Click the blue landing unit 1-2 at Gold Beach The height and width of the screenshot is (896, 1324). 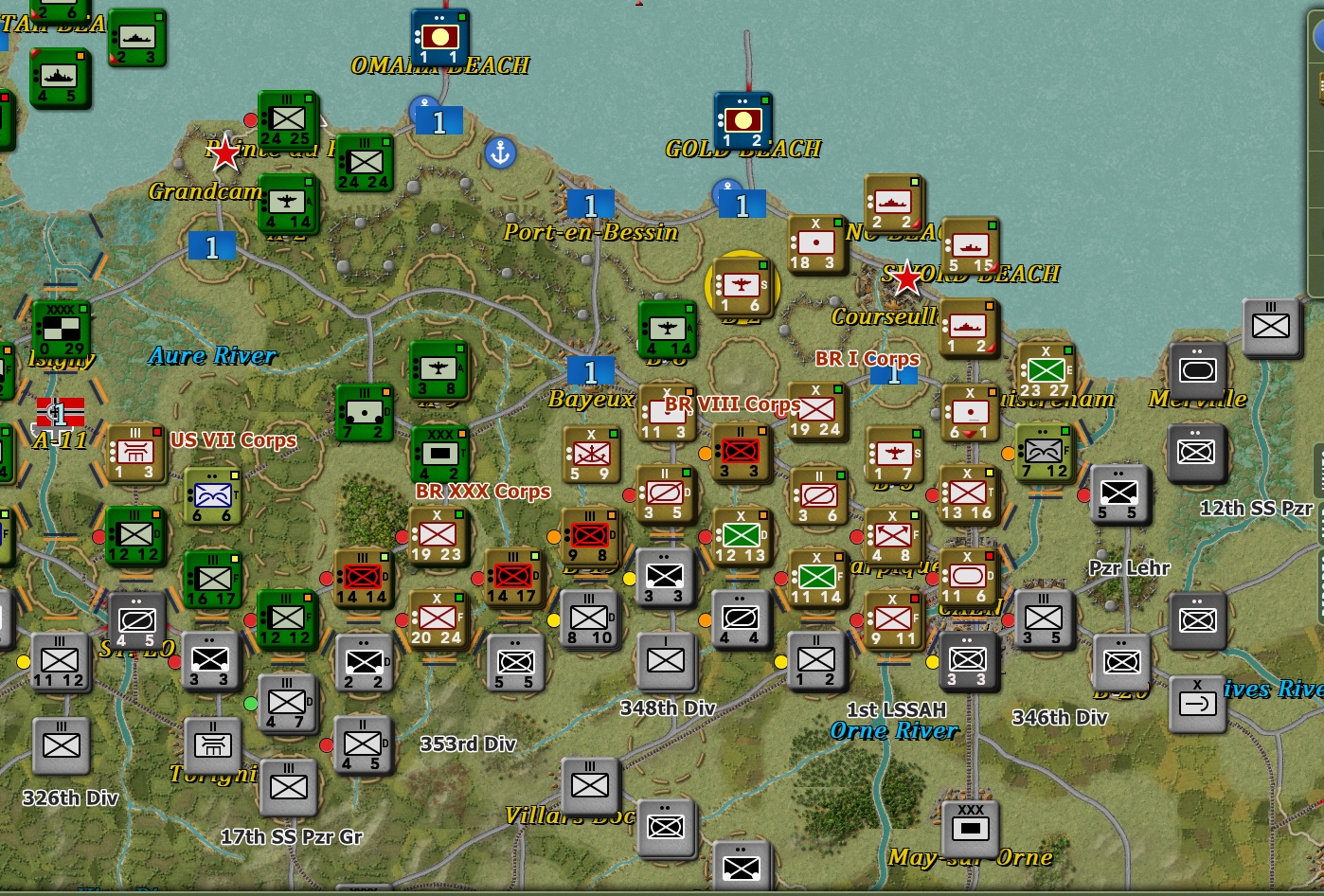click(743, 120)
